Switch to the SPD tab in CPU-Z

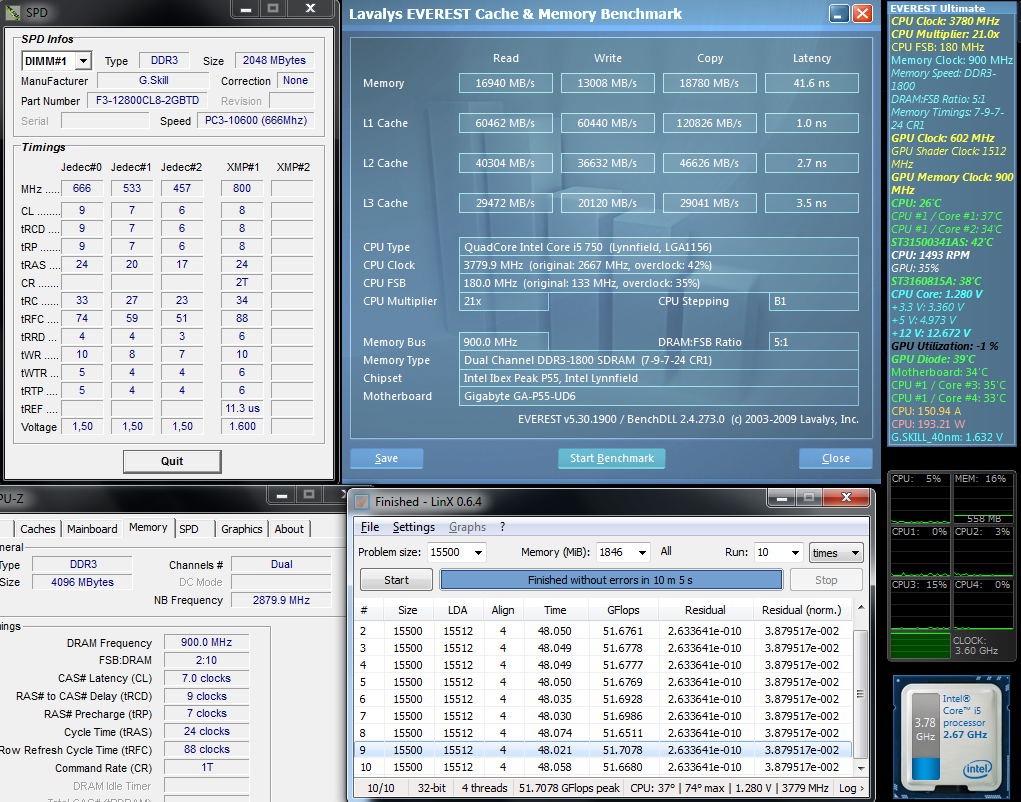(x=189, y=529)
